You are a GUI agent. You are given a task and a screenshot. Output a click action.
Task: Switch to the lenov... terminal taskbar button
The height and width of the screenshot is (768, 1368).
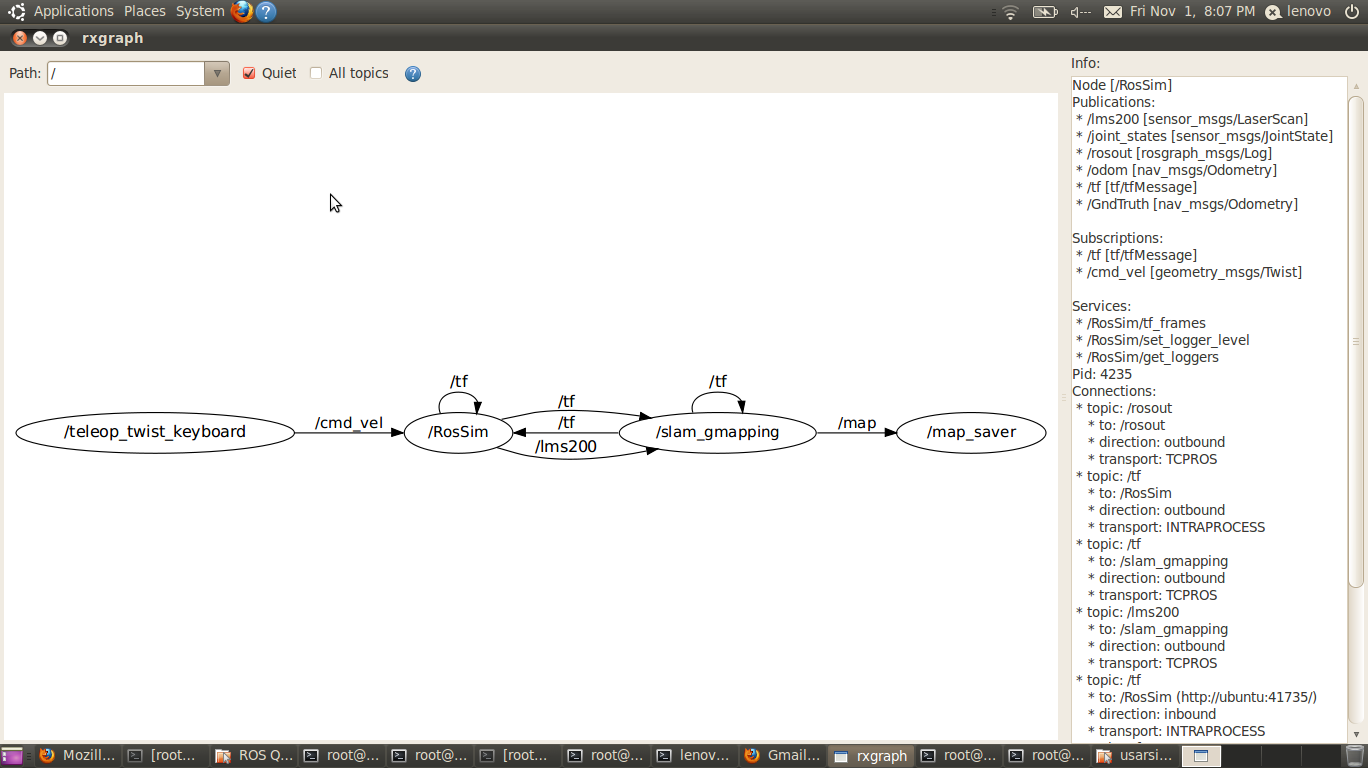[694, 756]
